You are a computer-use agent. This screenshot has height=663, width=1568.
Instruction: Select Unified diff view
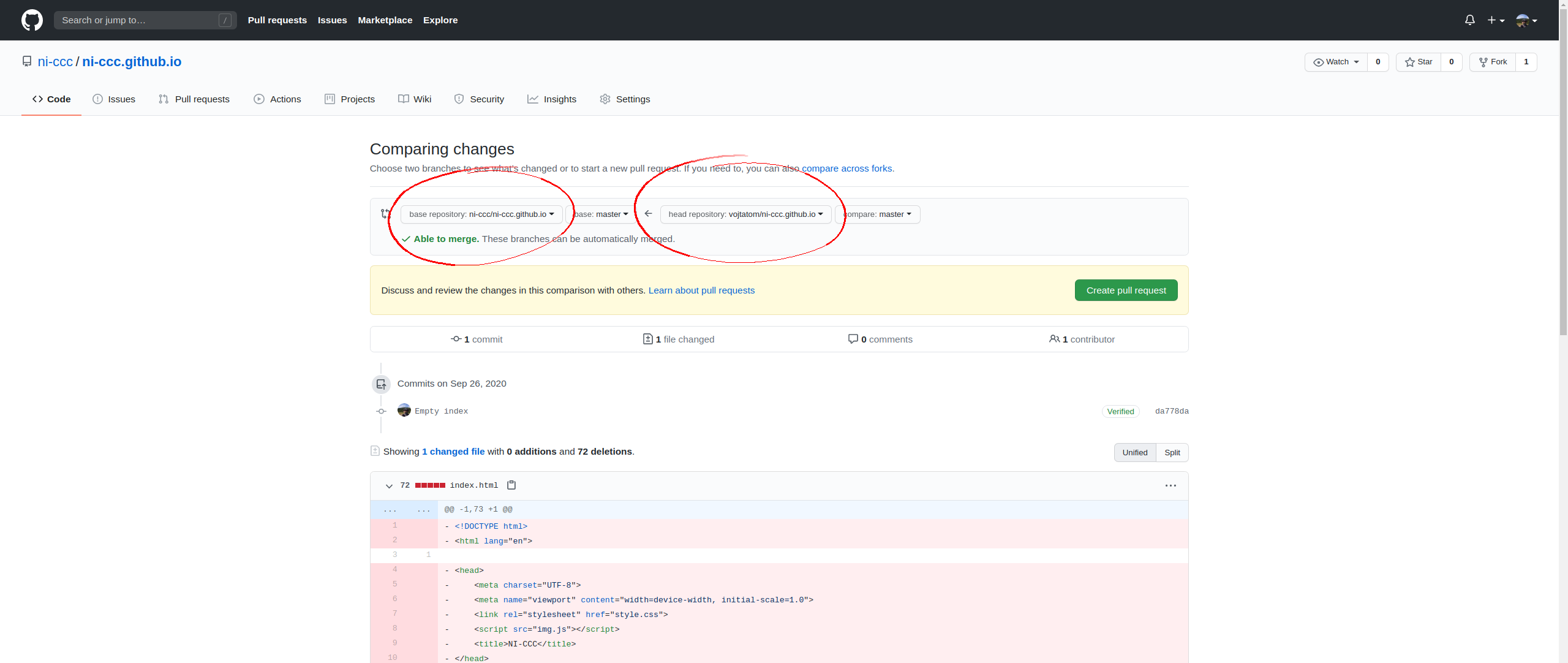click(1135, 453)
